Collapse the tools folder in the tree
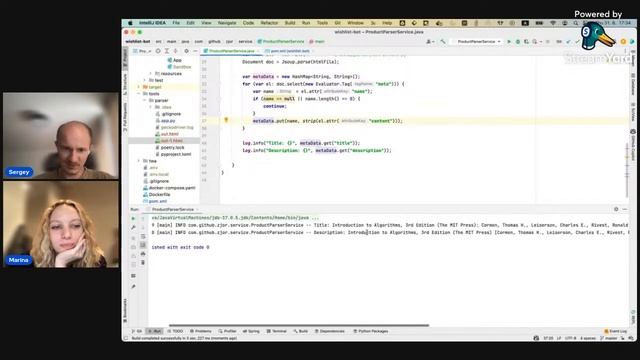640x360 pixels. tap(139, 94)
